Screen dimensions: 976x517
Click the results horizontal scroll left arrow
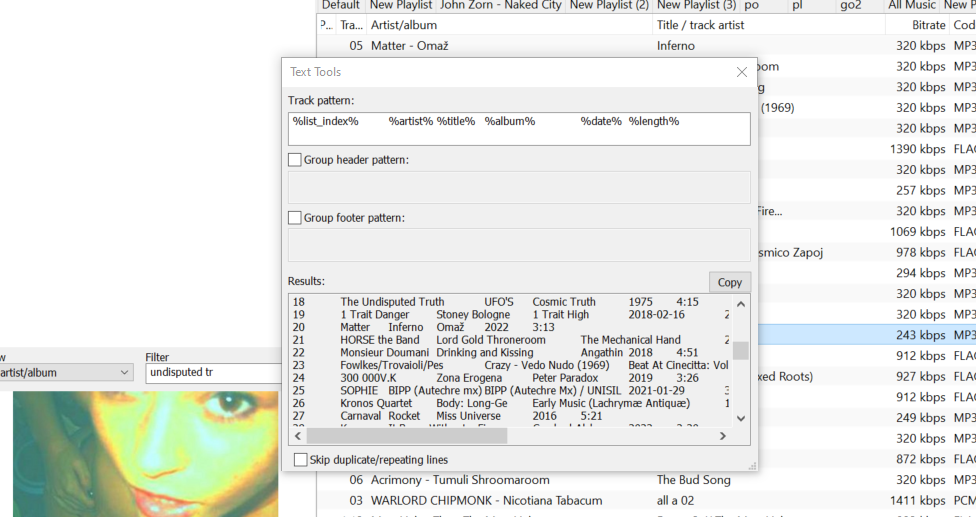[x=297, y=436]
